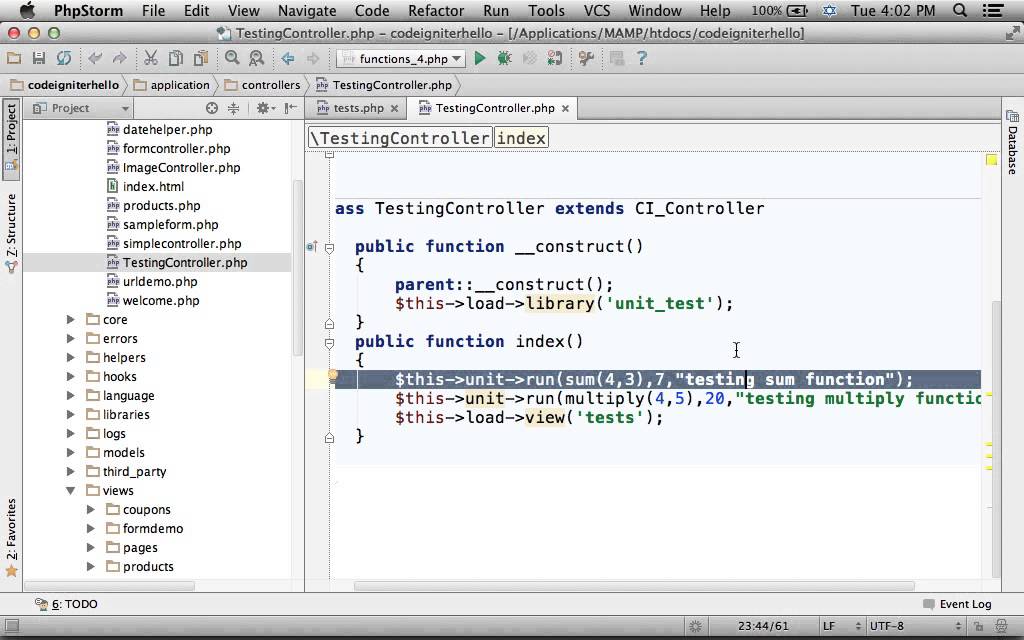The width and height of the screenshot is (1024, 640).
Task: Fold the index() function in gutter
Action: (x=329, y=343)
